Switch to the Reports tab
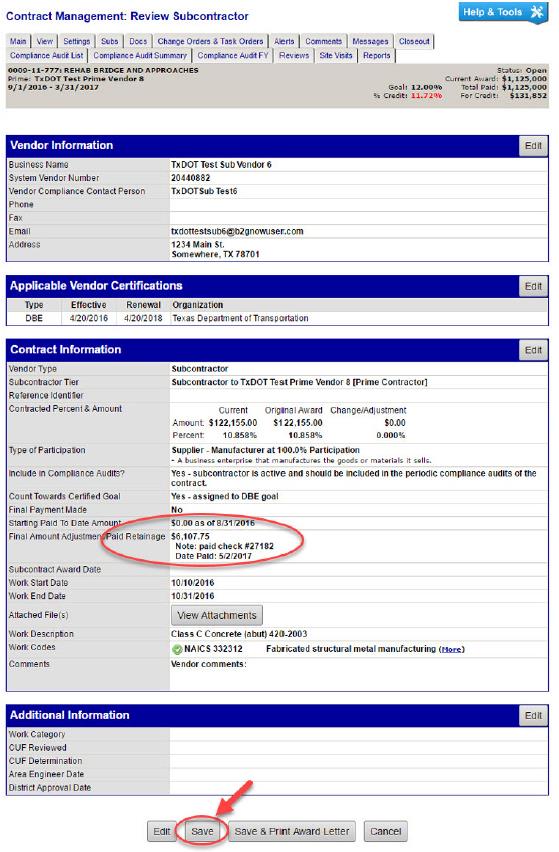559x852 pixels. 376,55
